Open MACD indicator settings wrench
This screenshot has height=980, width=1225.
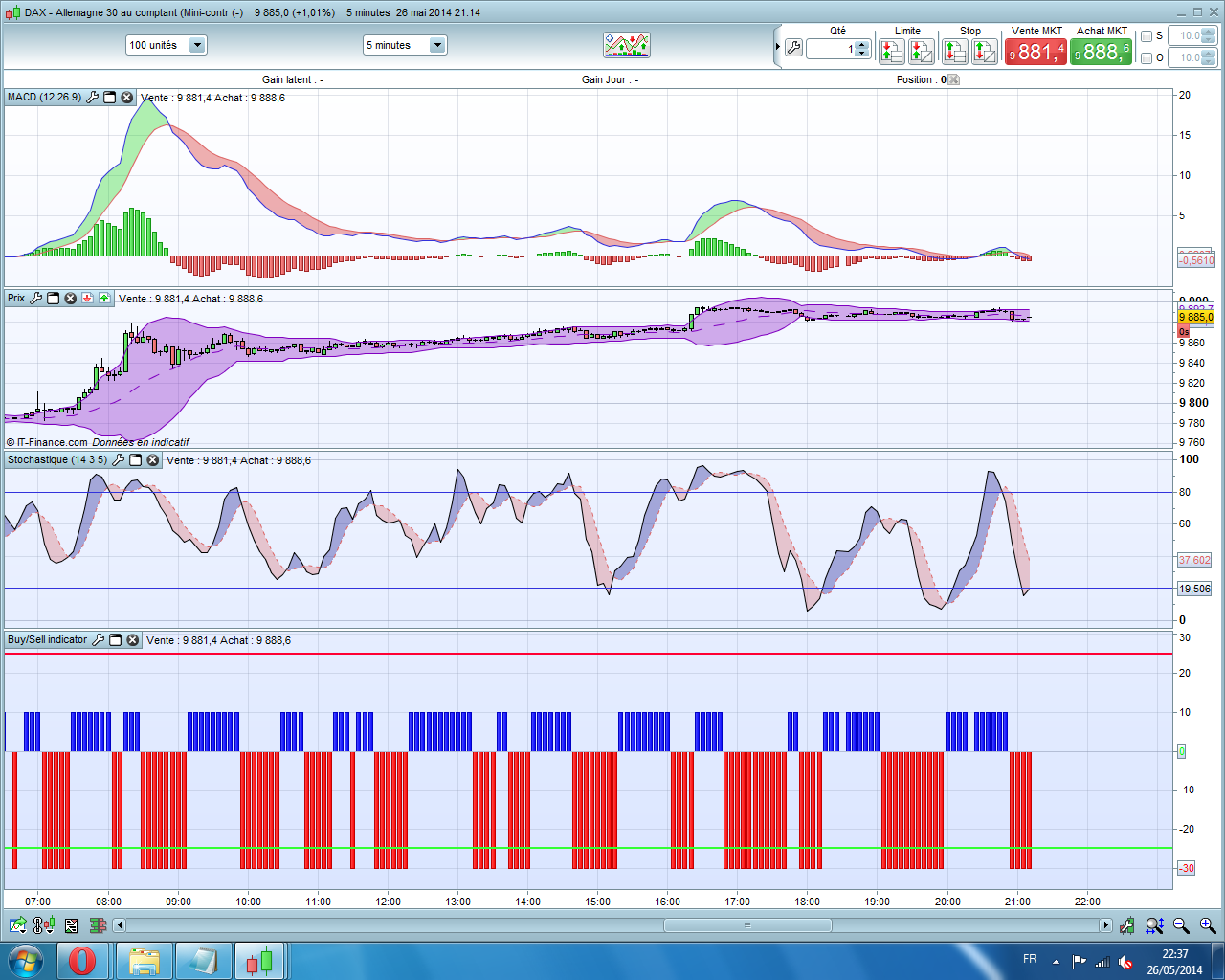click(x=93, y=98)
